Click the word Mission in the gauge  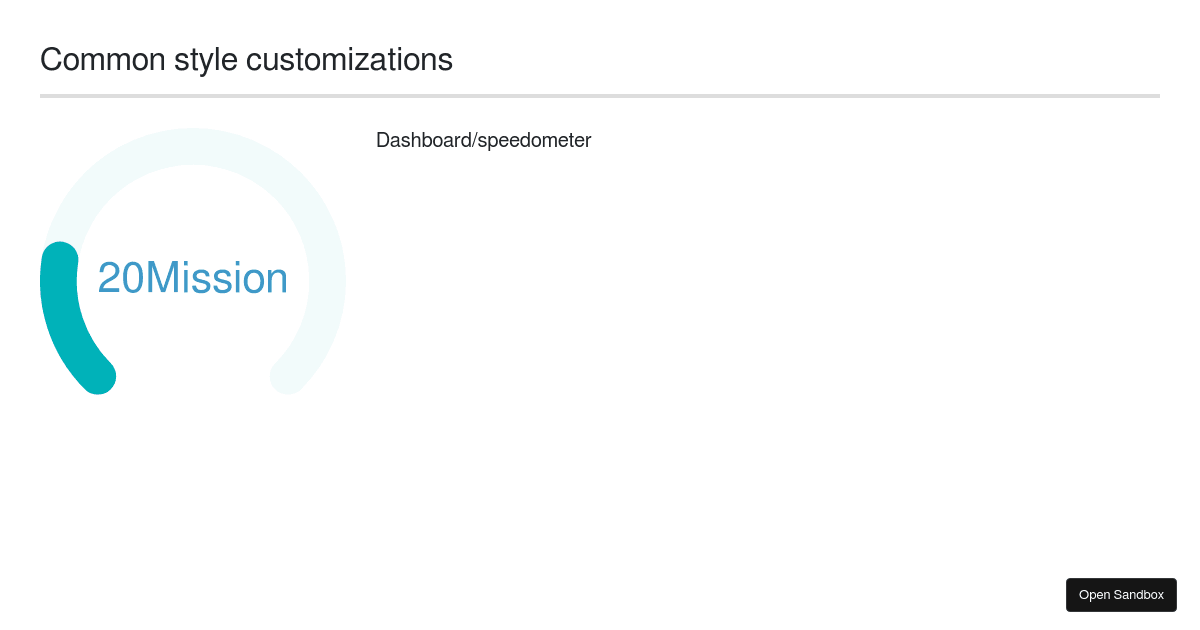pos(217,278)
